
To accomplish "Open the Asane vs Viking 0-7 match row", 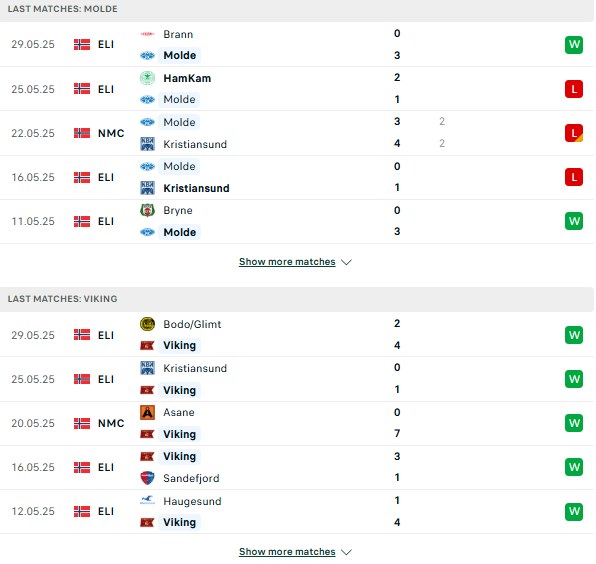I will pos(296,423).
